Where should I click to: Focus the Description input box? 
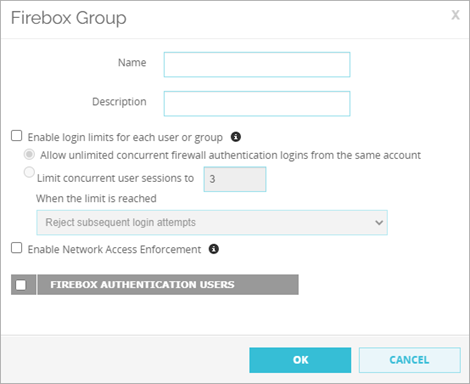pyautogui.click(x=257, y=104)
